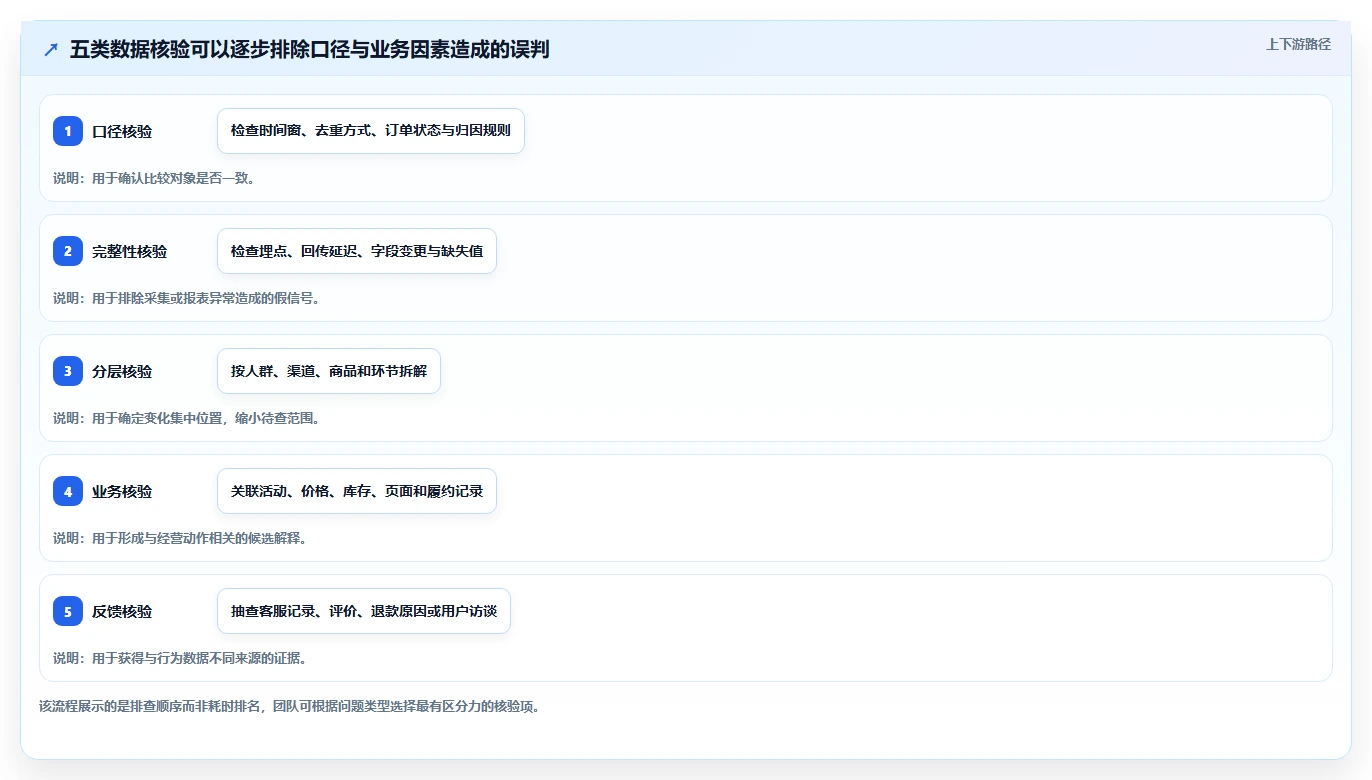Click the footer text 该流程展示的是排查顺序而非耗时排名

[x=151, y=706]
